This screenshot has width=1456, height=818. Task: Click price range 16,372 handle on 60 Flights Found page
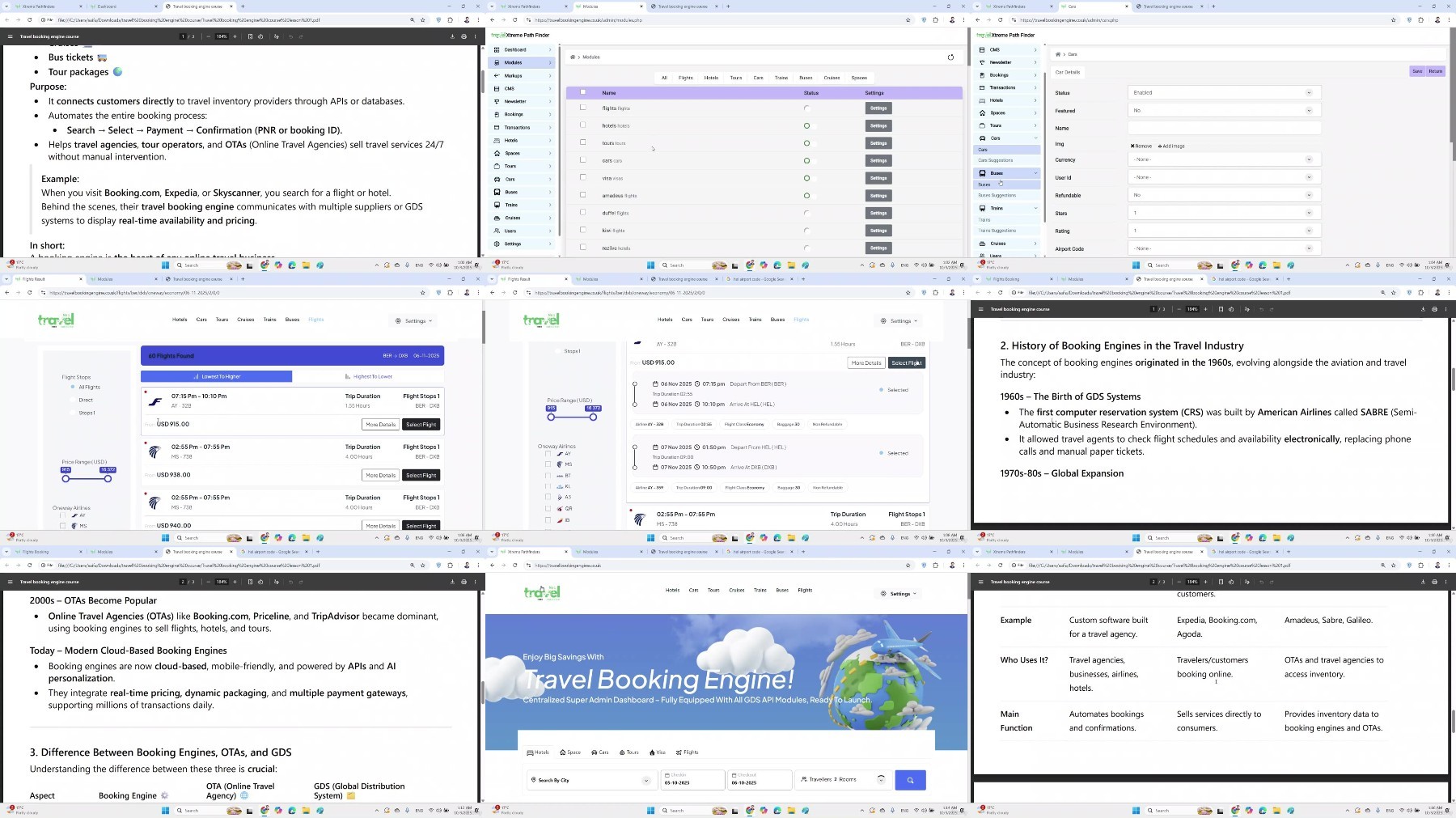[108, 479]
